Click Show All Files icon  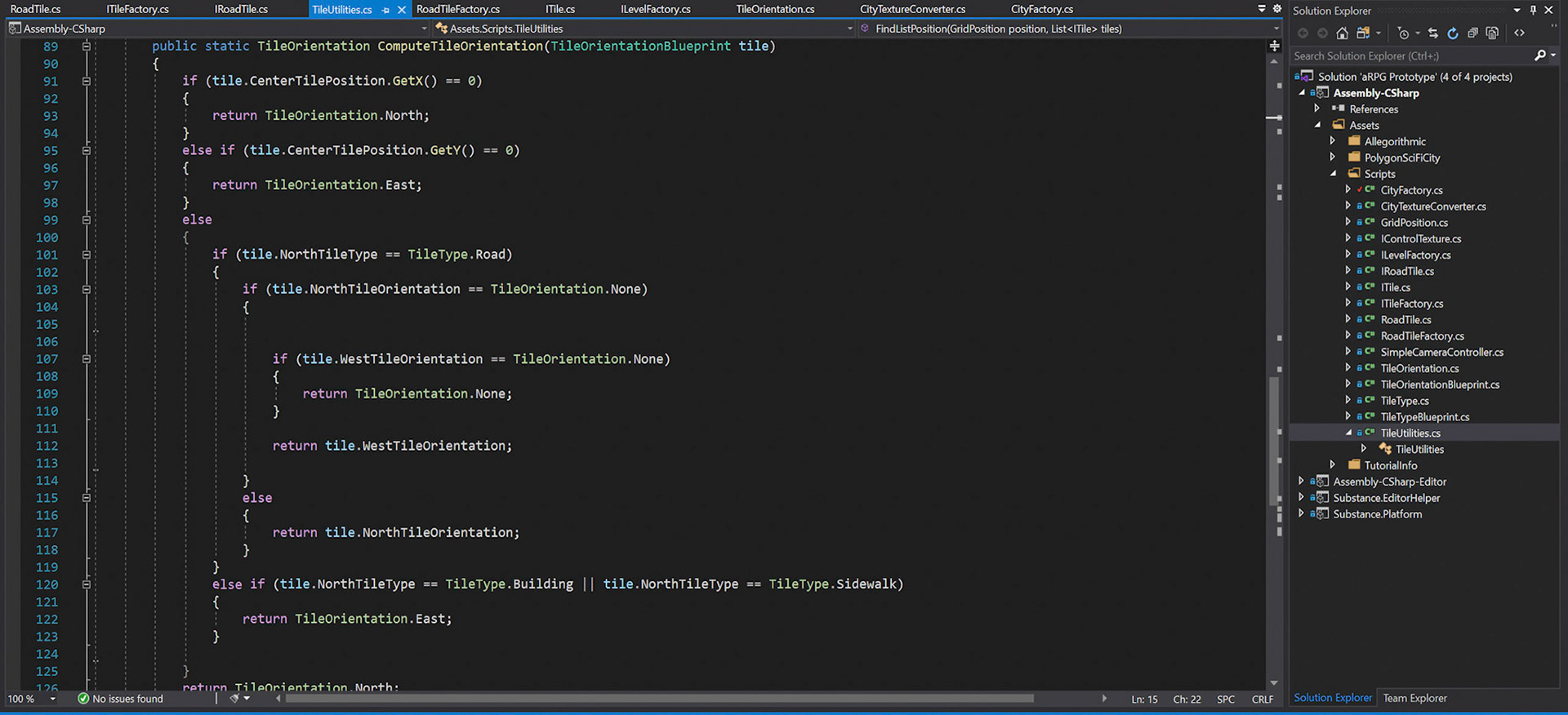(1492, 33)
